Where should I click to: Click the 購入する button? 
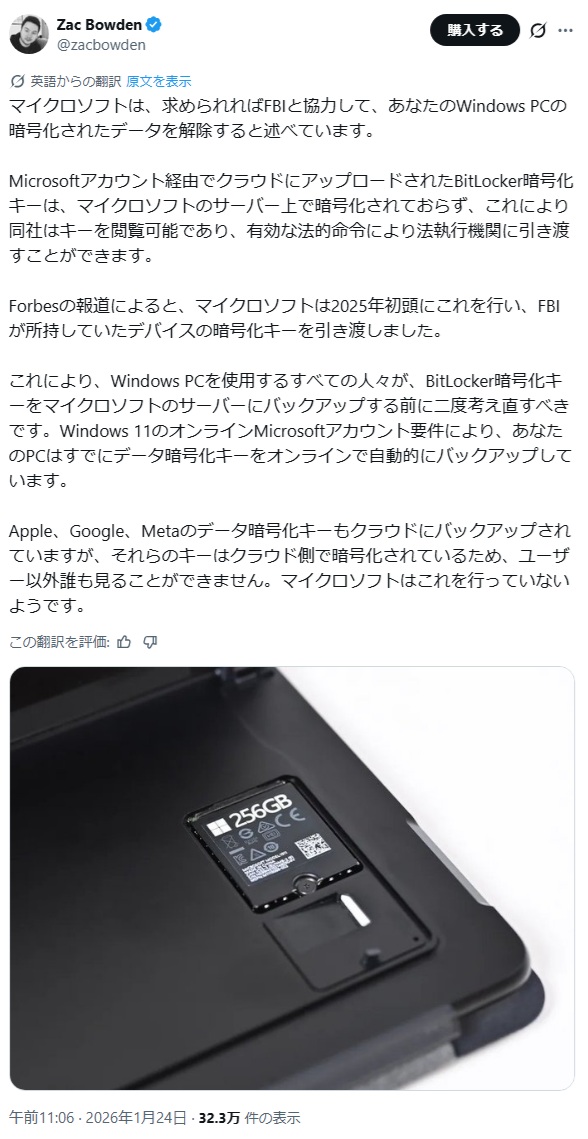coord(475,30)
